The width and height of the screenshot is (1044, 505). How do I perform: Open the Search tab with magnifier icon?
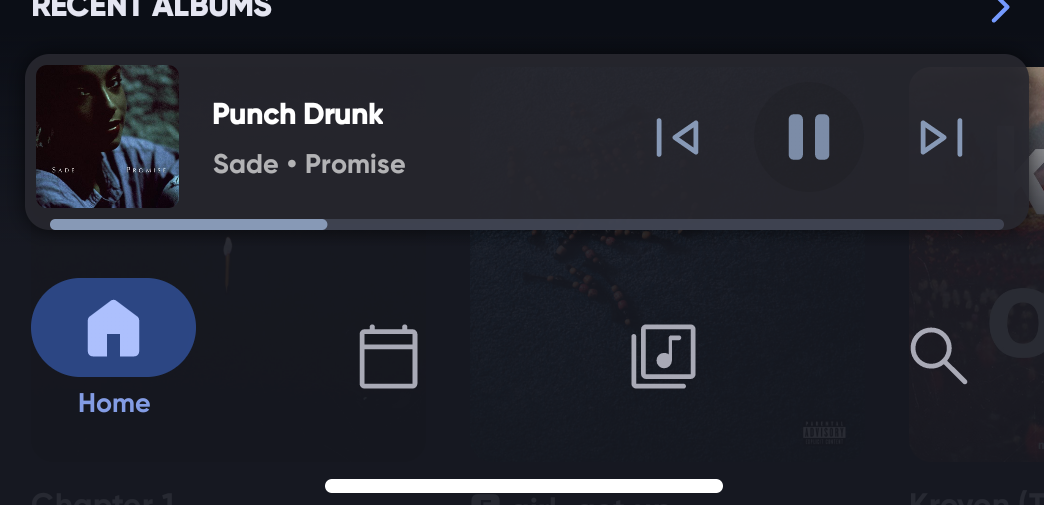[938, 356]
